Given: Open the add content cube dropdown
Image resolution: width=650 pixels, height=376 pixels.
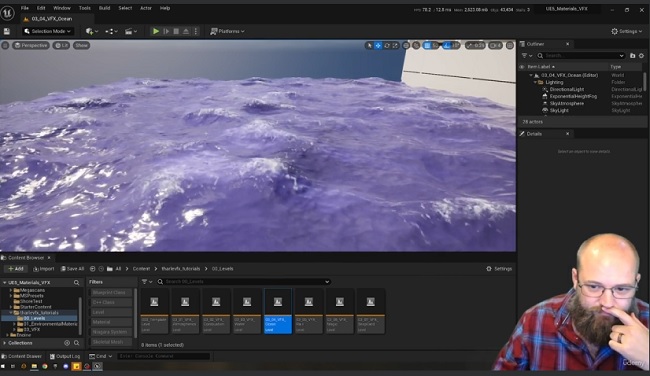Looking at the screenshot, I should pos(92,31).
